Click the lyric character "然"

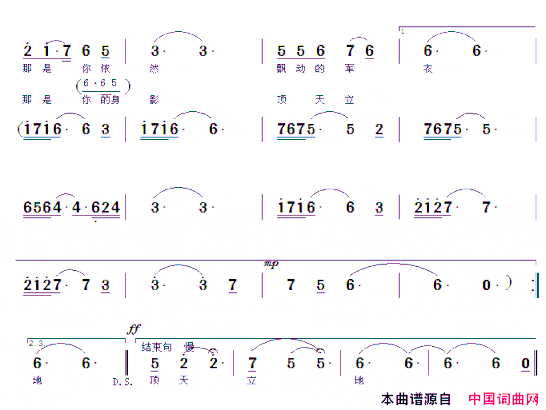(x=154, y=68)
